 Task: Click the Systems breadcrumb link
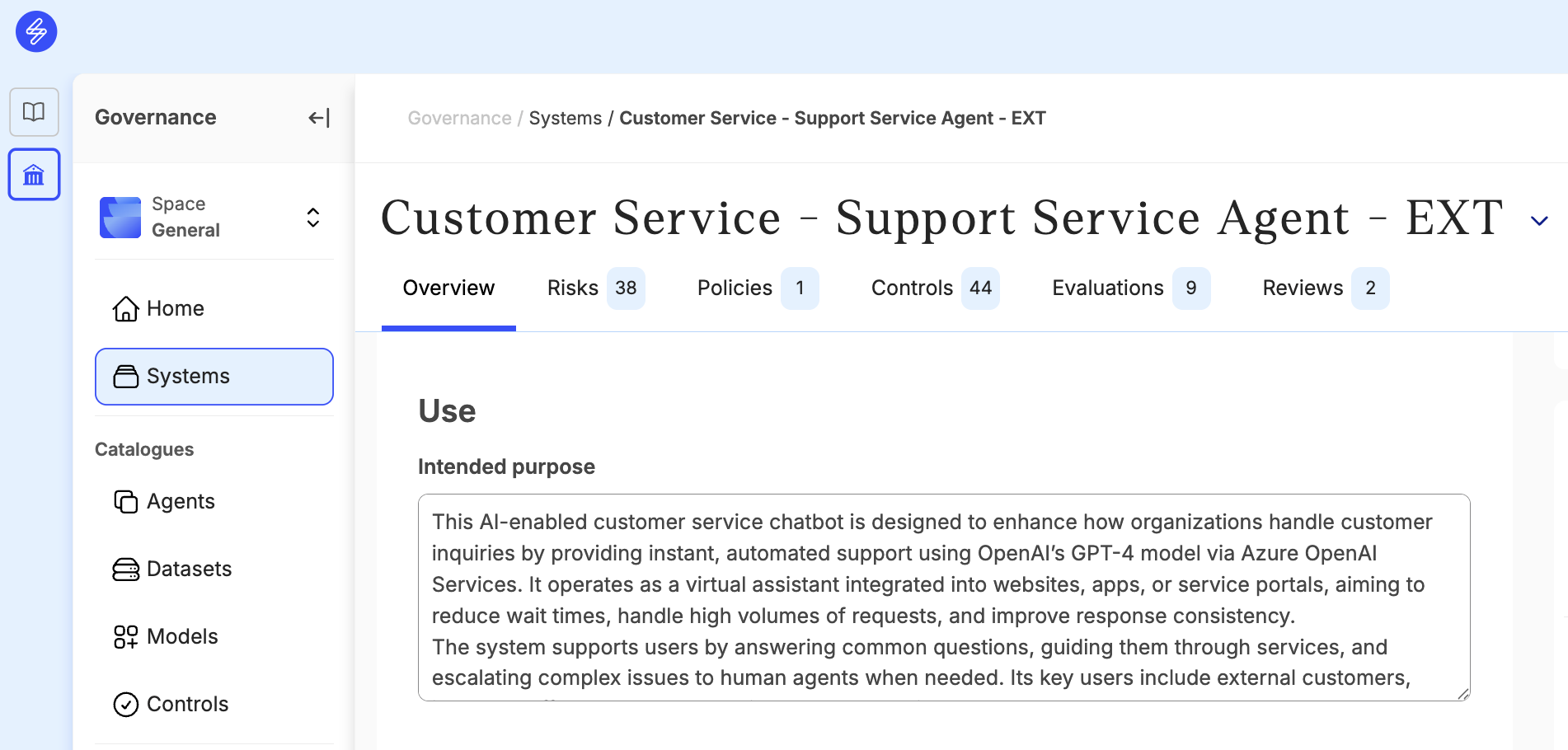(566, 118)
